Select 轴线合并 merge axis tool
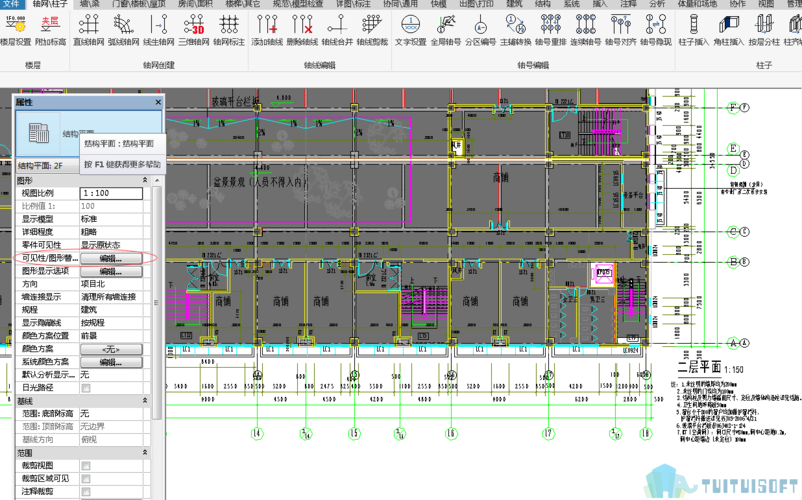 tap(337, 31)
